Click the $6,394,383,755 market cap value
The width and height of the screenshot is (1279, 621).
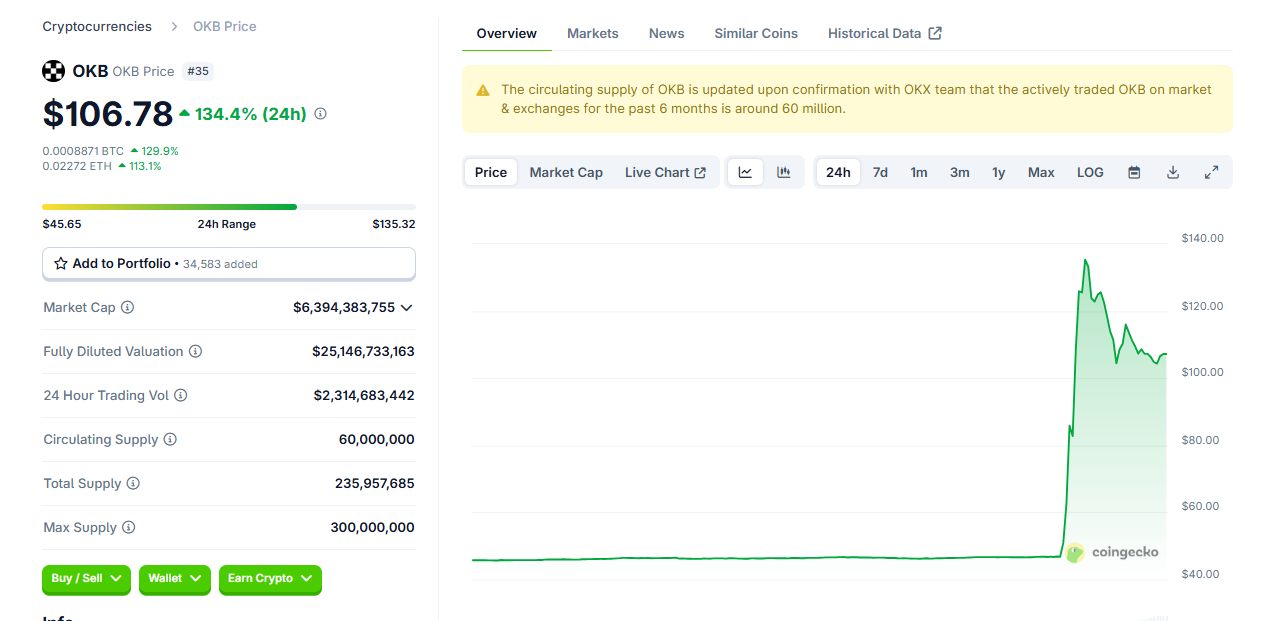344,308
